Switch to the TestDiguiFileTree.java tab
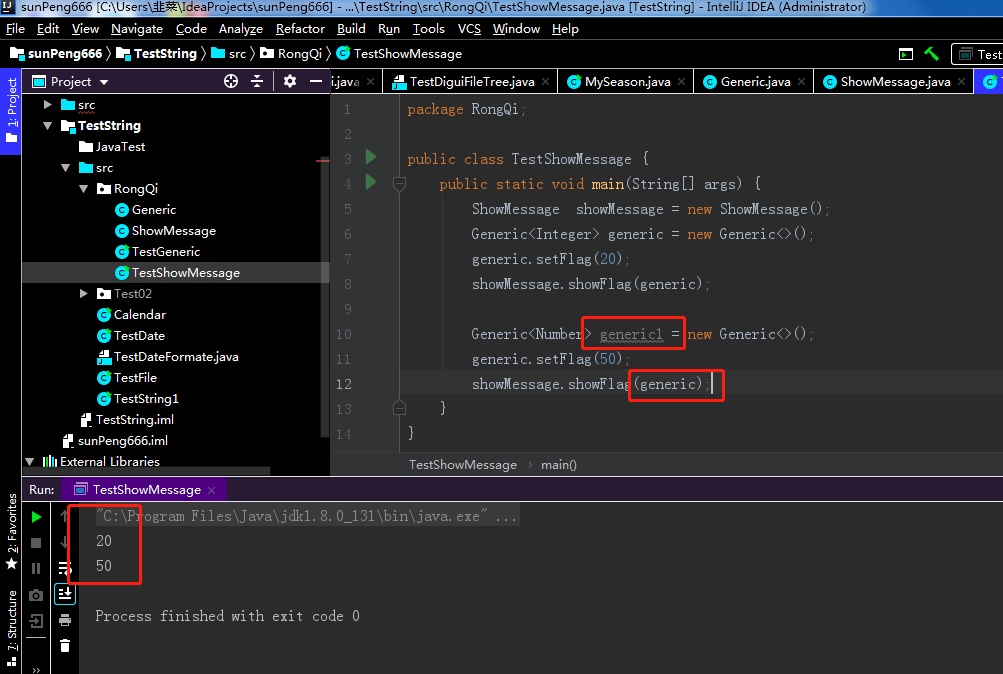This screenshot has height=674, width=1003. click(472, 82)
